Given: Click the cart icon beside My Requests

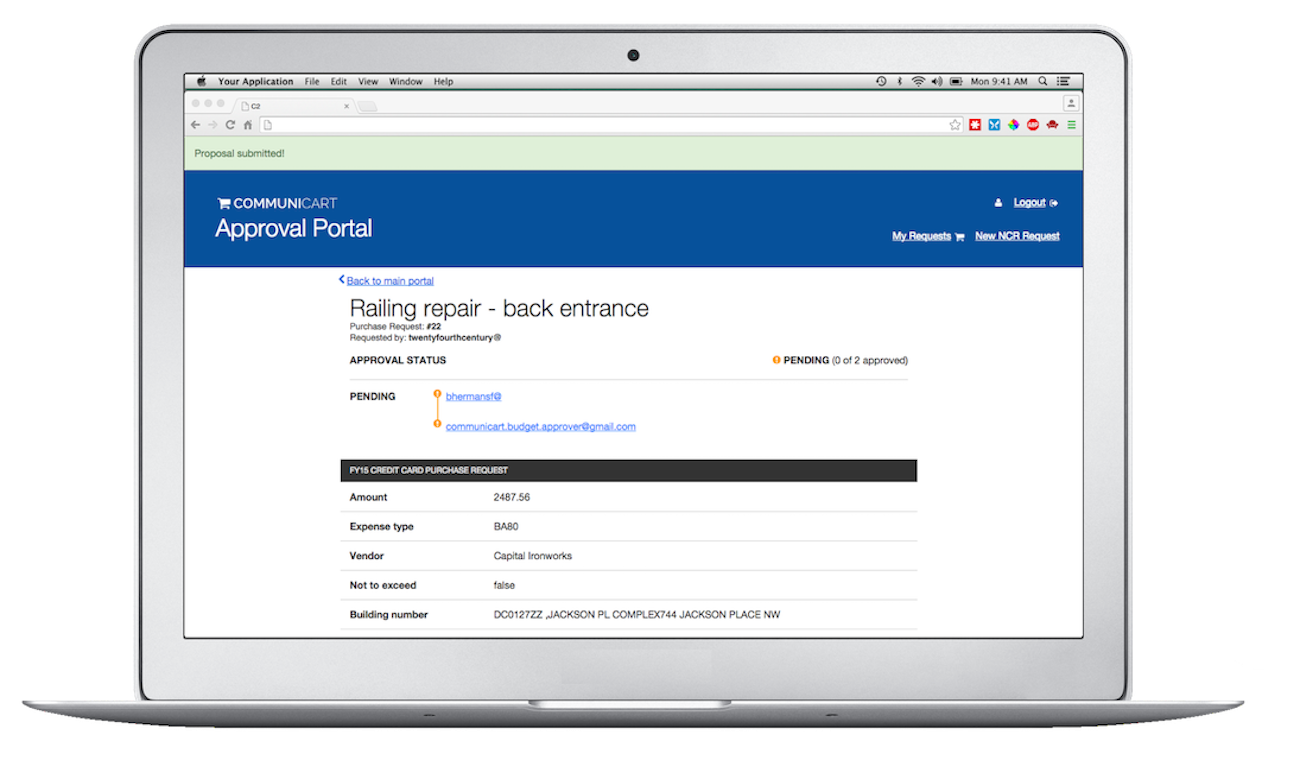Looking at the screenshot, I should (x=959, y=236).
